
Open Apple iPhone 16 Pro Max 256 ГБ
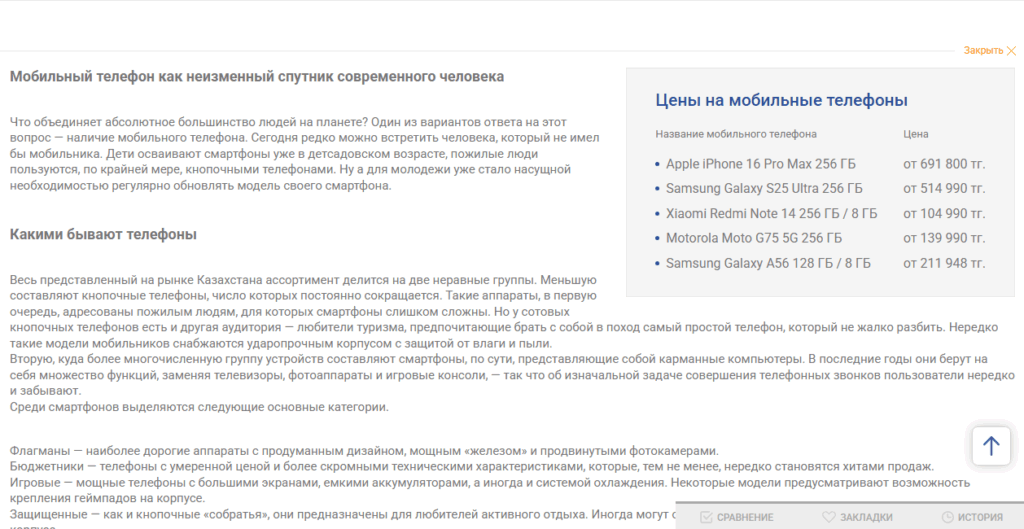pyautogui.click(x=761, y=164)
